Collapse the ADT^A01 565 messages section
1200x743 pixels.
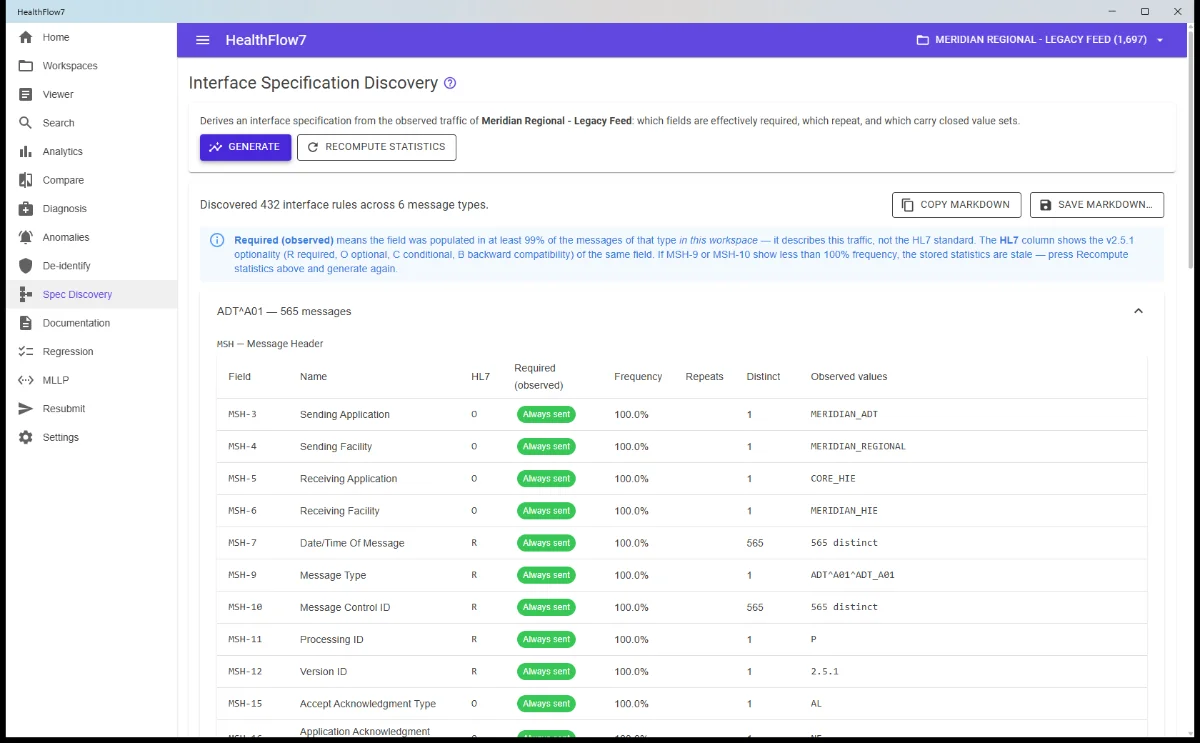pos(1138,311)
